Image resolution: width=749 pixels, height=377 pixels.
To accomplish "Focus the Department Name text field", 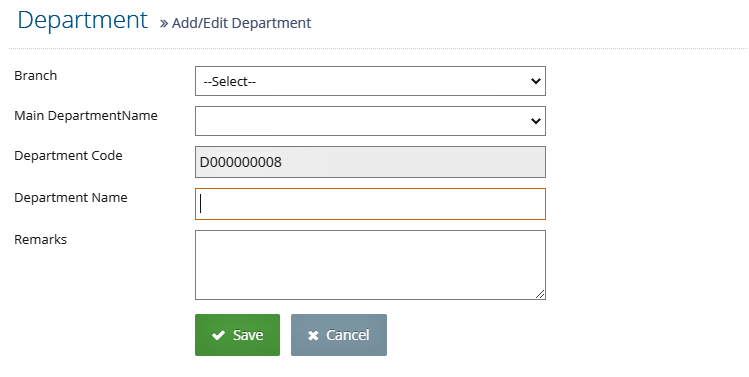I will pos(370,204).
